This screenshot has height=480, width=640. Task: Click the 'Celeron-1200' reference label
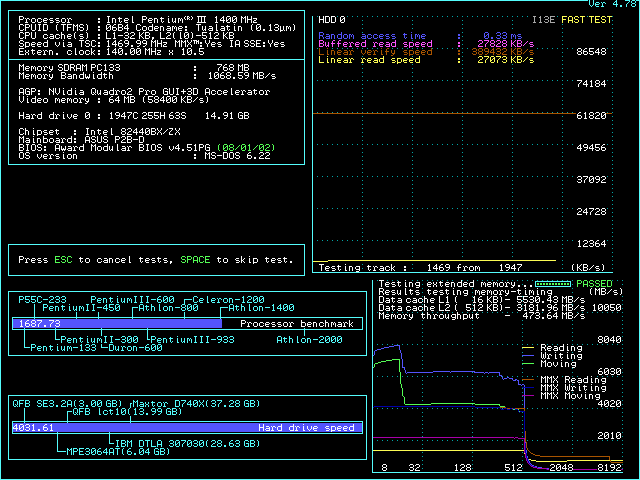click(229, 300)
